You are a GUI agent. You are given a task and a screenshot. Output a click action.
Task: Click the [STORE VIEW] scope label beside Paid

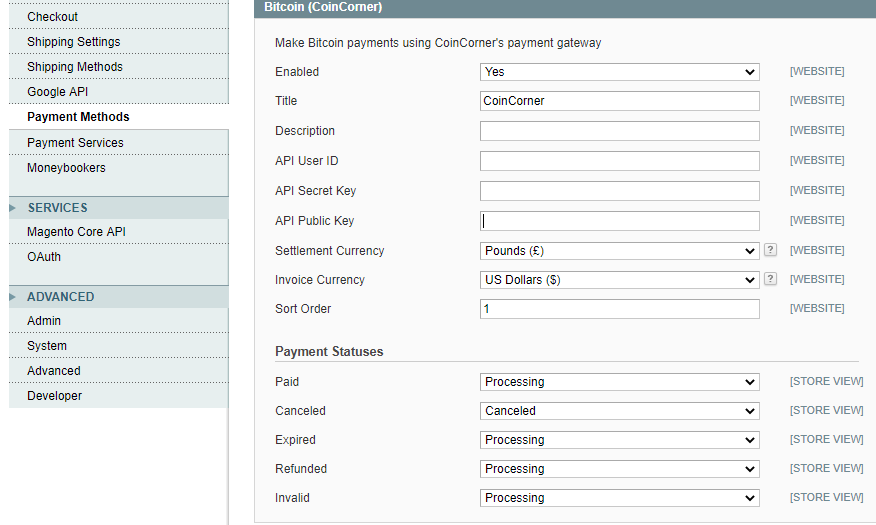coord(826,381)
